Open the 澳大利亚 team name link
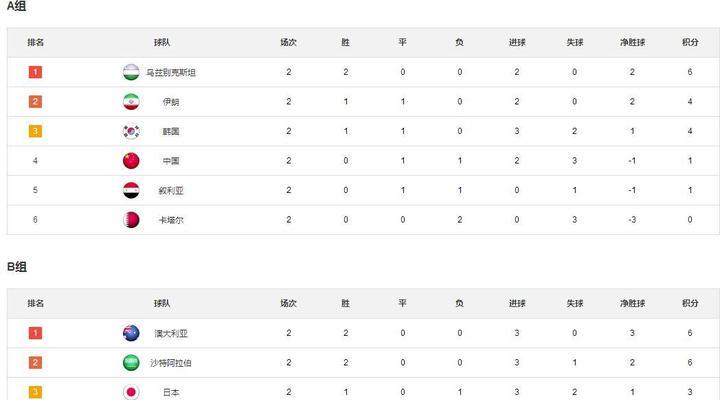Screen dimensions: 722x400 pyautogui.click(x=171, y=333)
